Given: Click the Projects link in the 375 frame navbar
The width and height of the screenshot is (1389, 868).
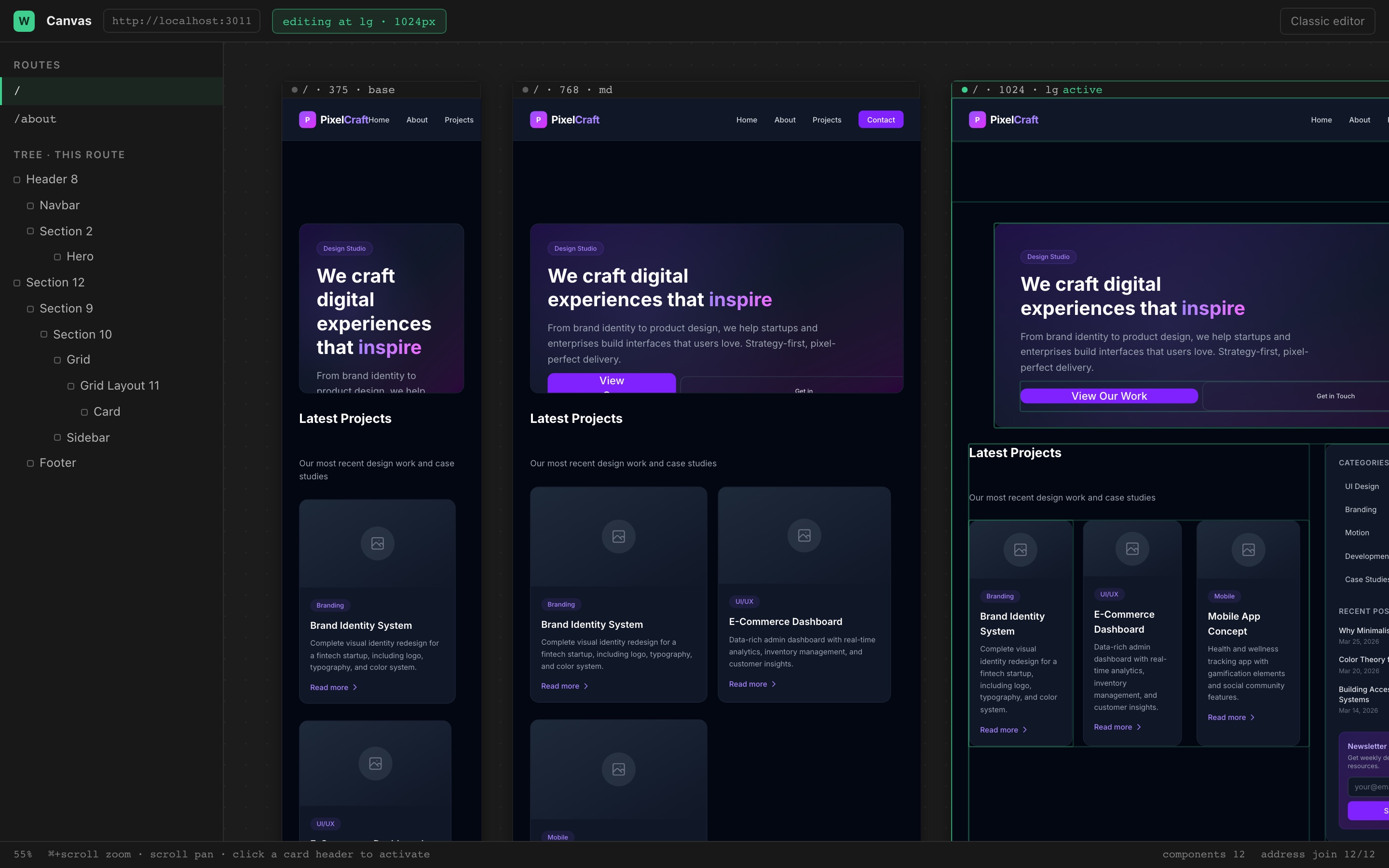Looking at the screenshot, I should (459, 120).
